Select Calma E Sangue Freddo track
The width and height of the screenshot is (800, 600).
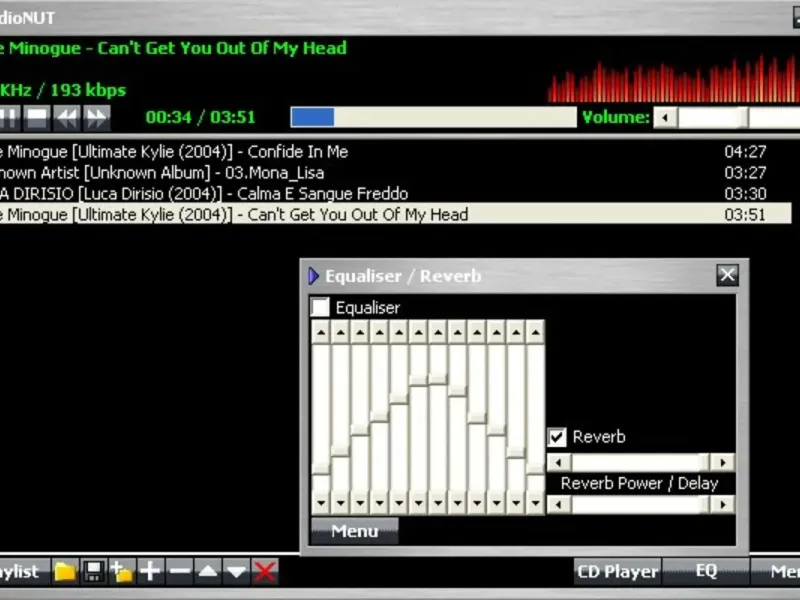pos(395,193)
